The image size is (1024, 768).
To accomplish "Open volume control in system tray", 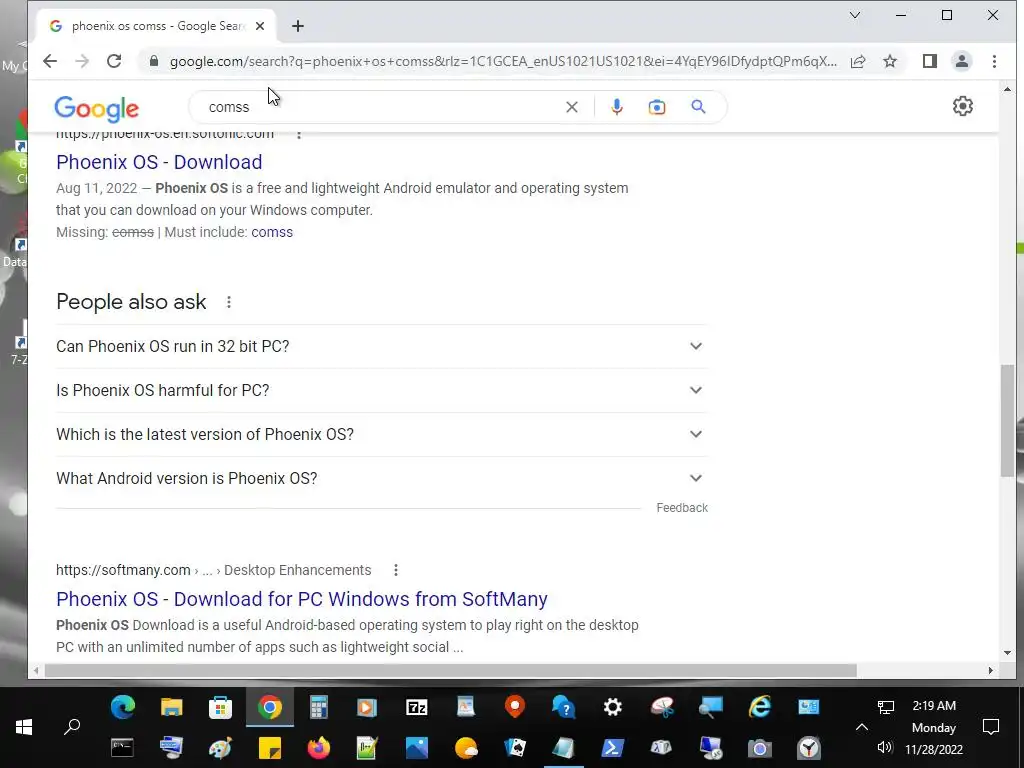I will click(x=885, y=748).
